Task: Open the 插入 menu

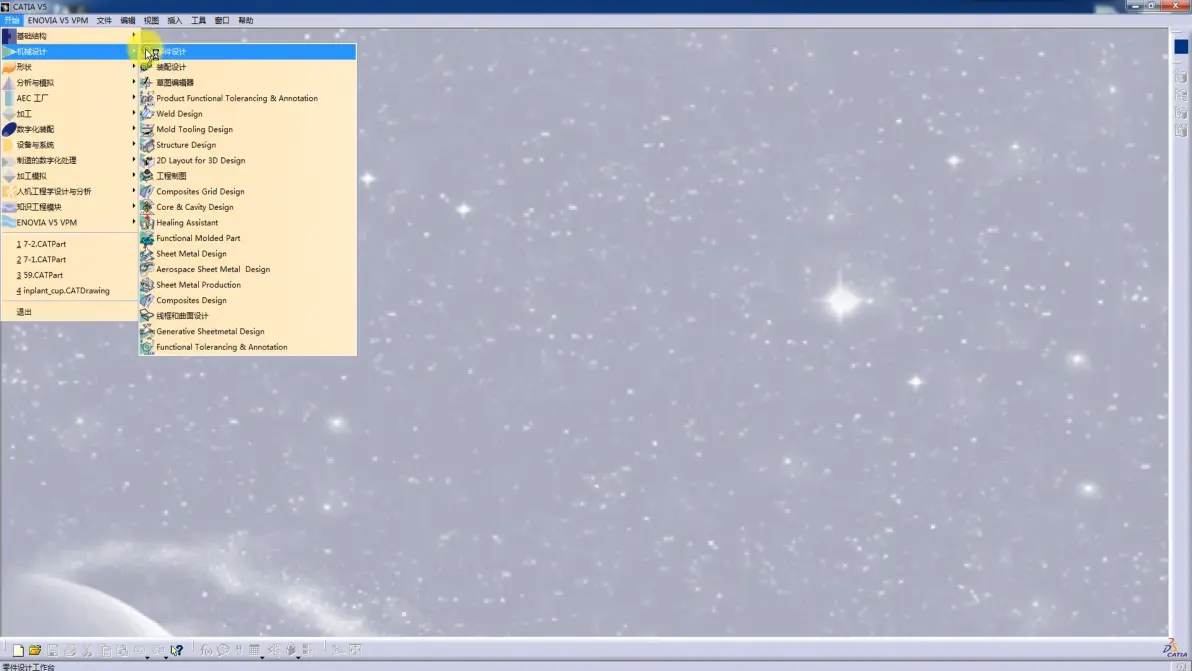Action: coord(175,21)
